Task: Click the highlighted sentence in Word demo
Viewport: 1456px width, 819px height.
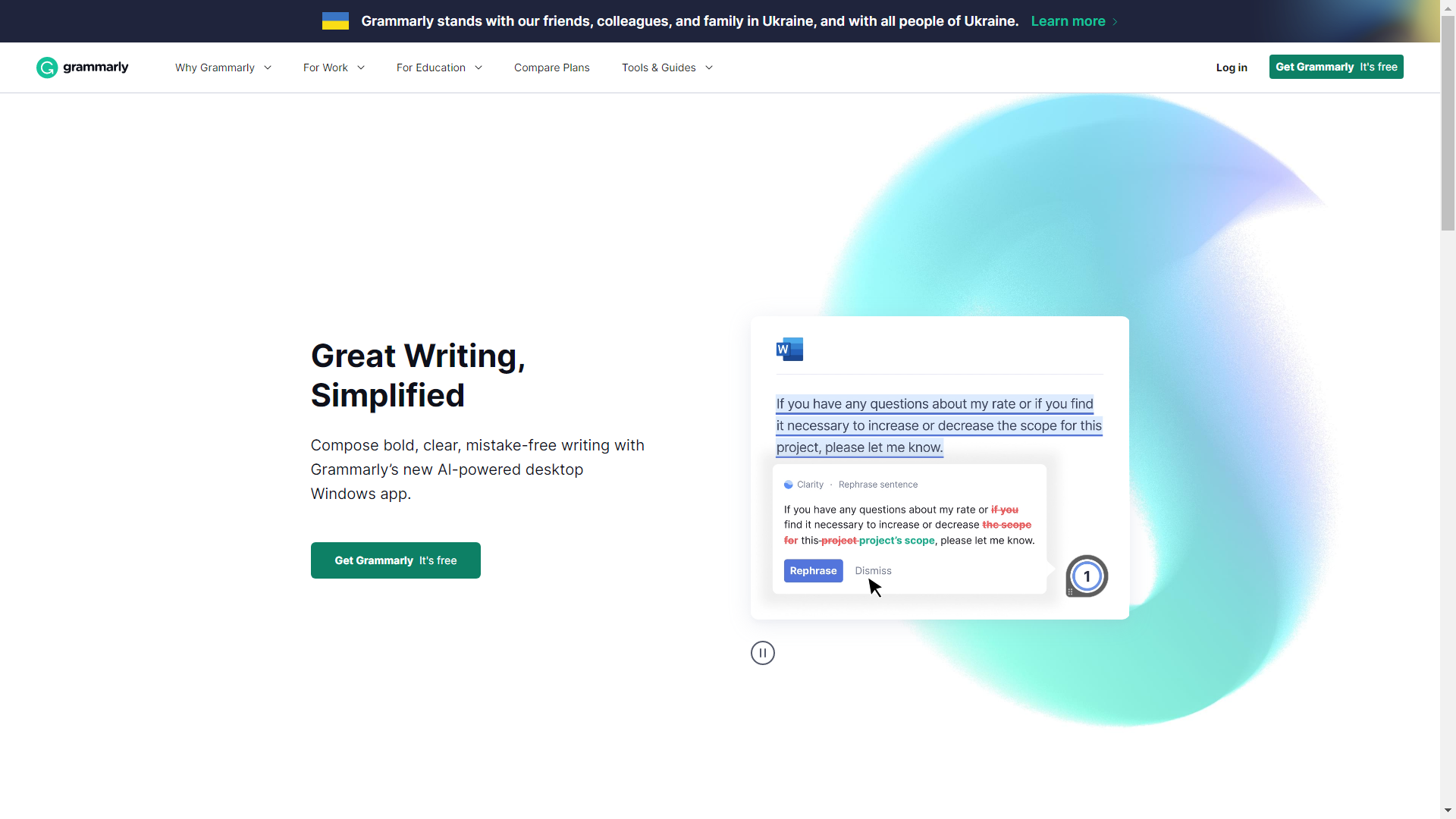Action: (x=938, y=425)
